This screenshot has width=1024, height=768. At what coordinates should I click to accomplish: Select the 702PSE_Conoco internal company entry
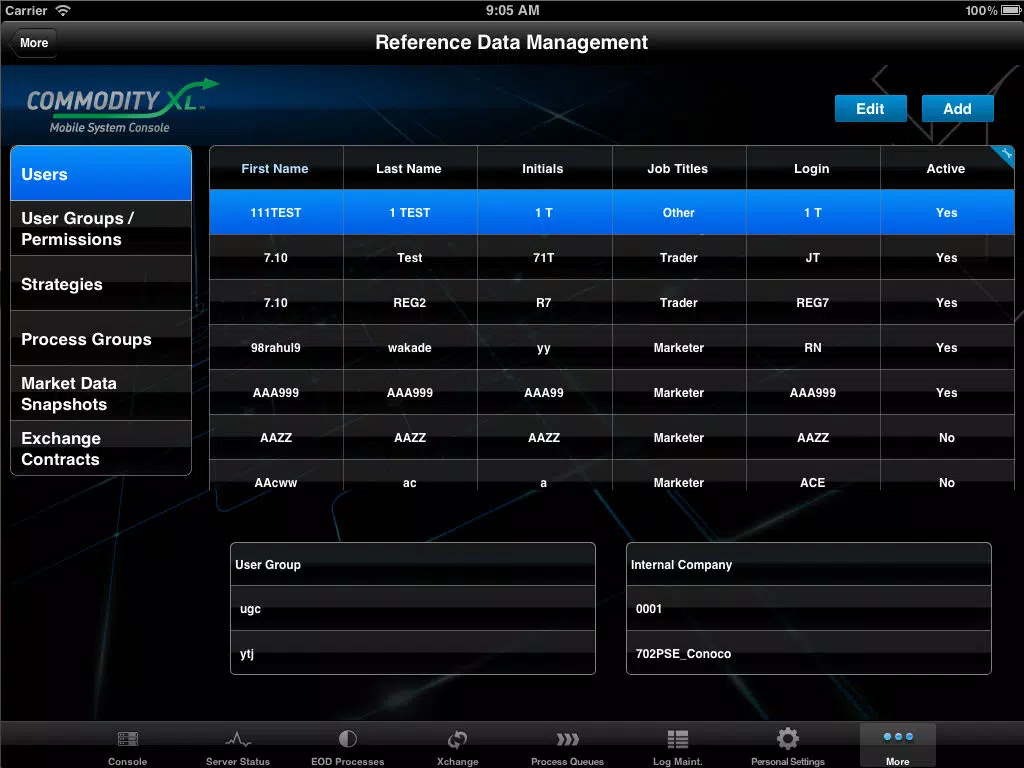(x=808, y=652)
